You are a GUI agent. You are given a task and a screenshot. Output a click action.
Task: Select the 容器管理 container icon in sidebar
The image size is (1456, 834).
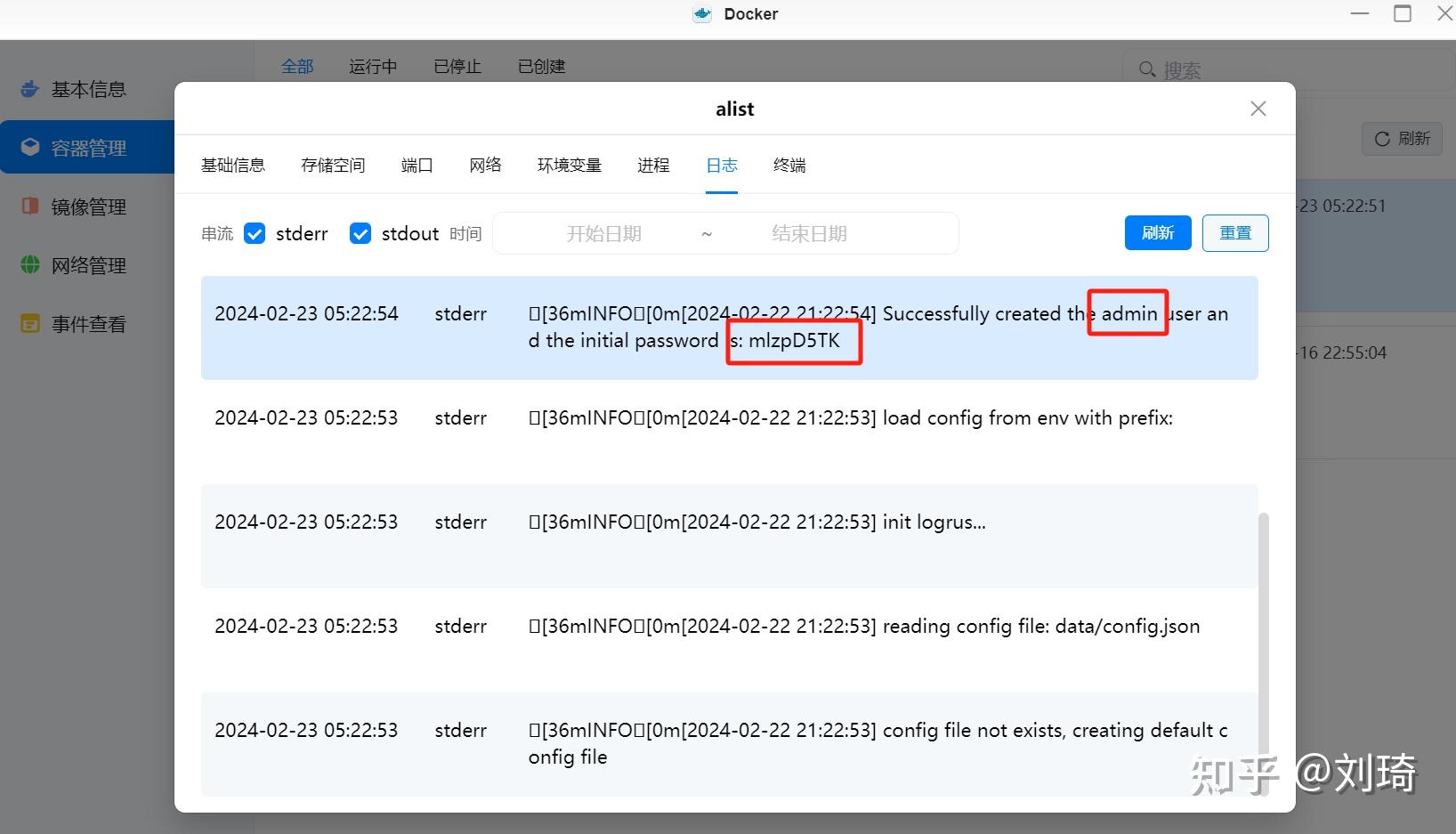tap(29, 147)
